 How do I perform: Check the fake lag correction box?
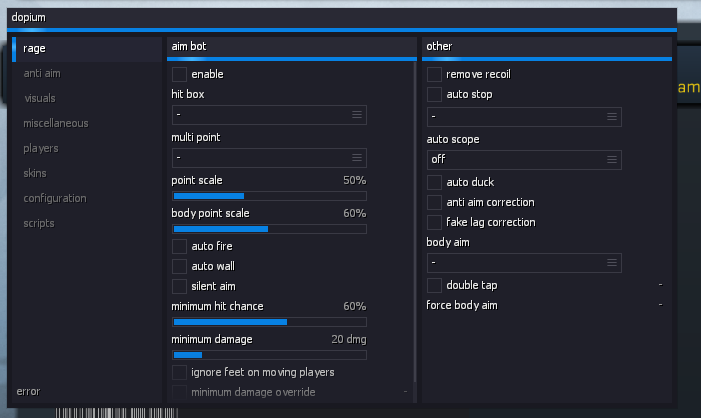tap(435, 222)
